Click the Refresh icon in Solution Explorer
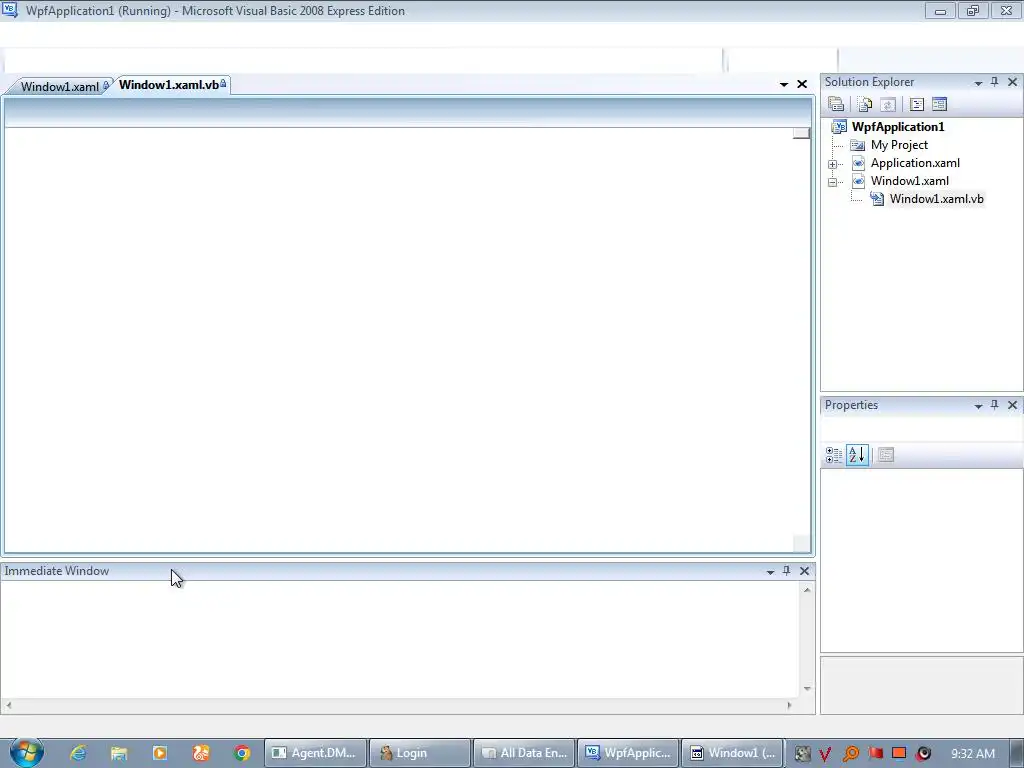The height and width of the screenshot is (768, 1024). pos(888,104)
